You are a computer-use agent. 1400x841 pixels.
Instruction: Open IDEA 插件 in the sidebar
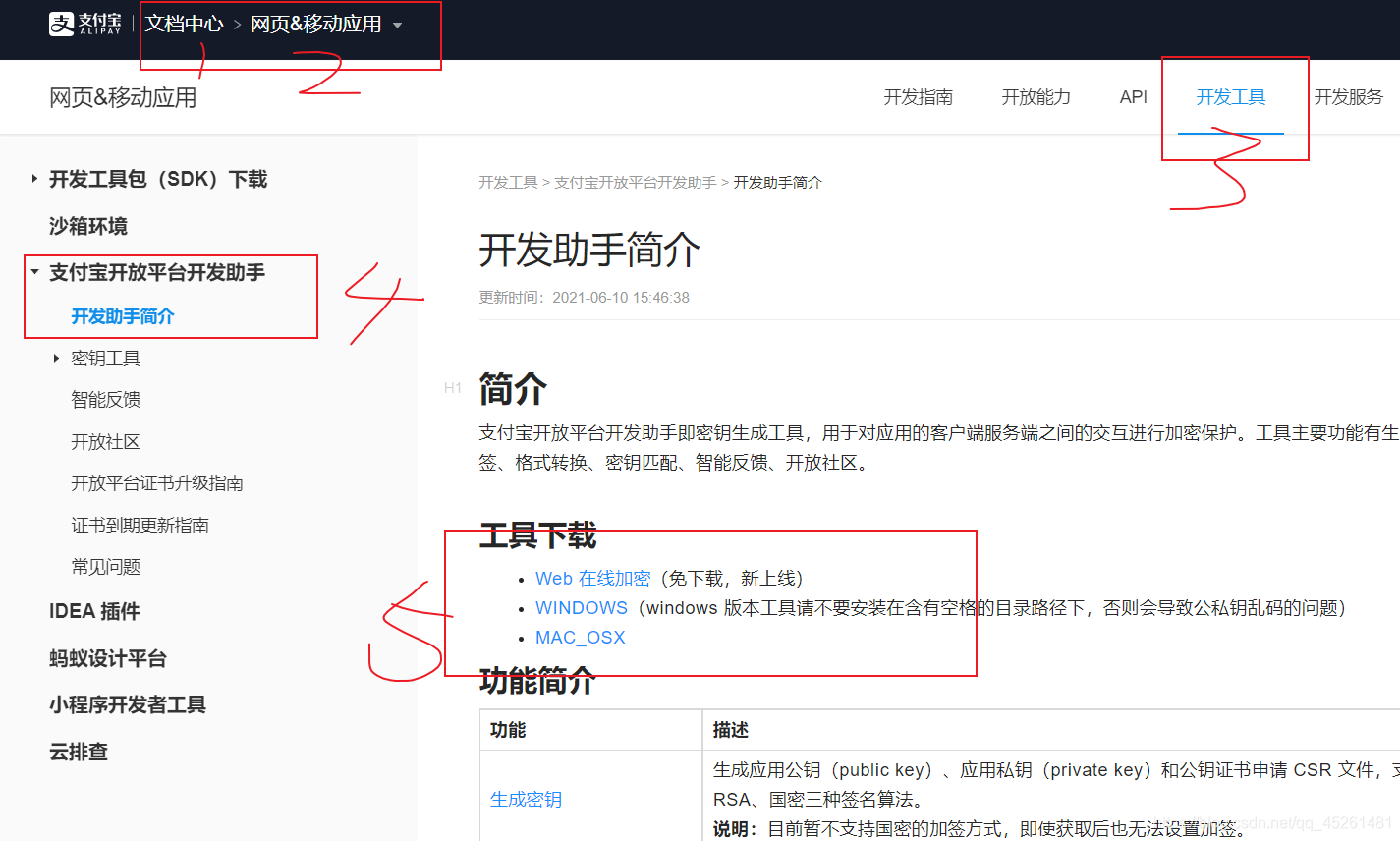[x=94, y=611]
